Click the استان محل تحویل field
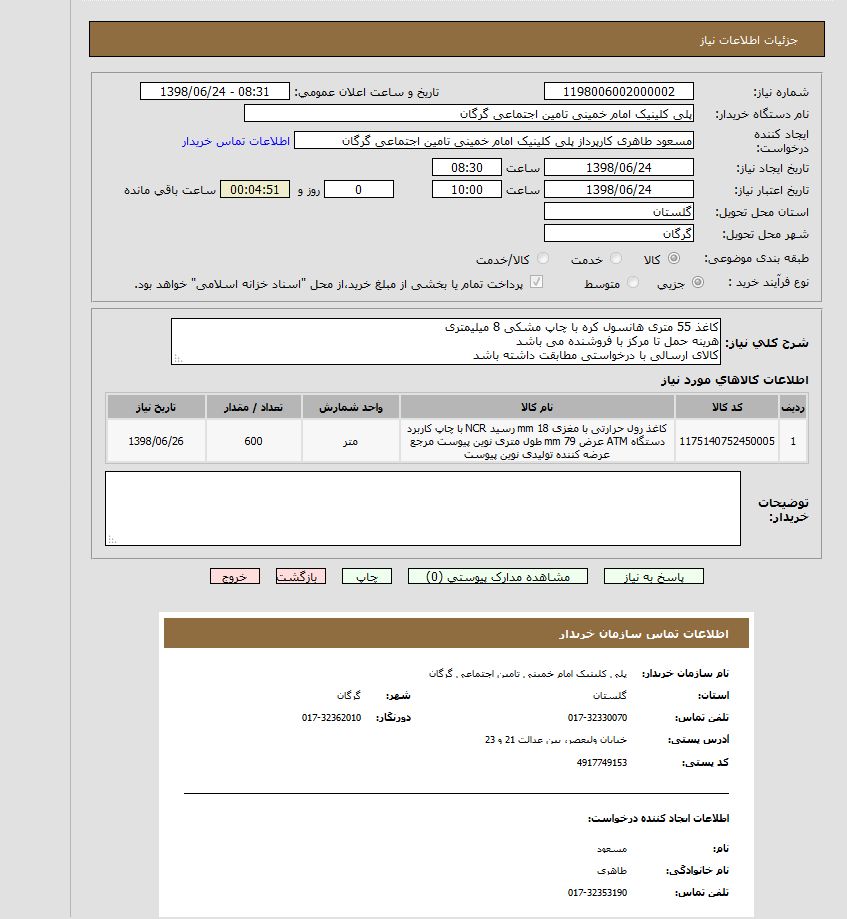The height and width of the screenshot is (919, 847). tap(618, 212)
